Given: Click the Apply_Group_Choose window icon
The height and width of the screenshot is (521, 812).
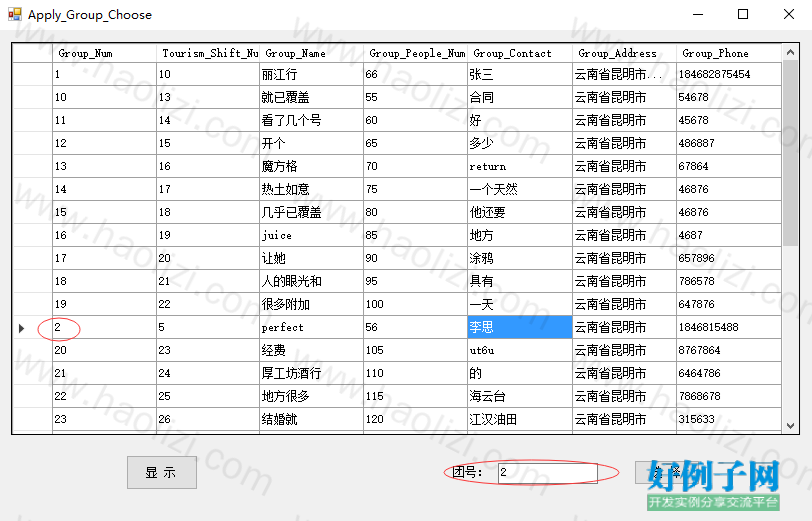Looking at the screenshot, I should click(x=15, y=14).
